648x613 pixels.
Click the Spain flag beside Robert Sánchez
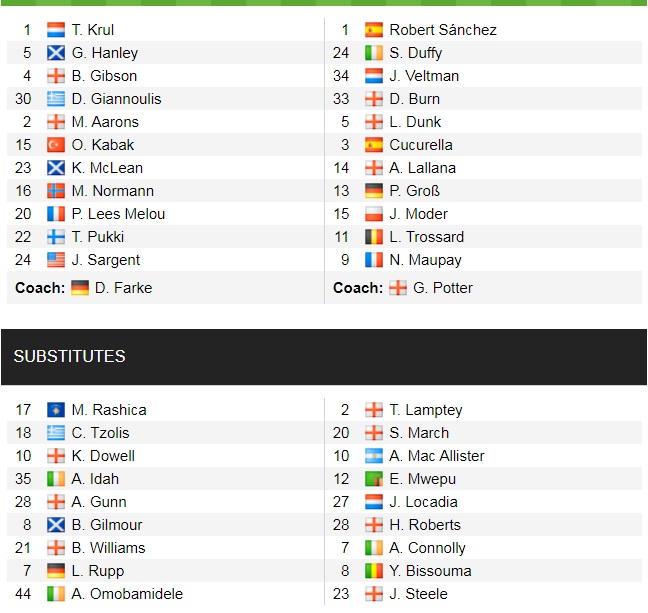tap(374, 30)
